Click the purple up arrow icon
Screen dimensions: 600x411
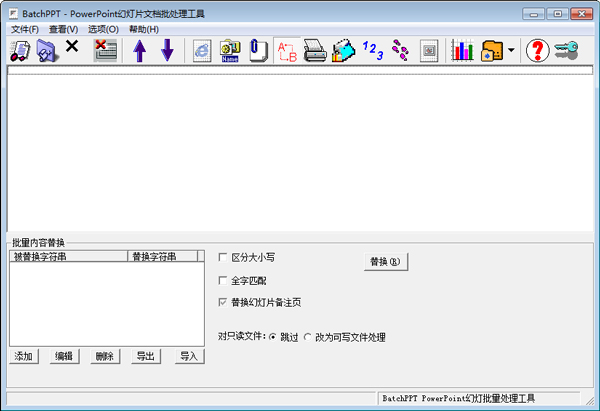pos(139,50)
